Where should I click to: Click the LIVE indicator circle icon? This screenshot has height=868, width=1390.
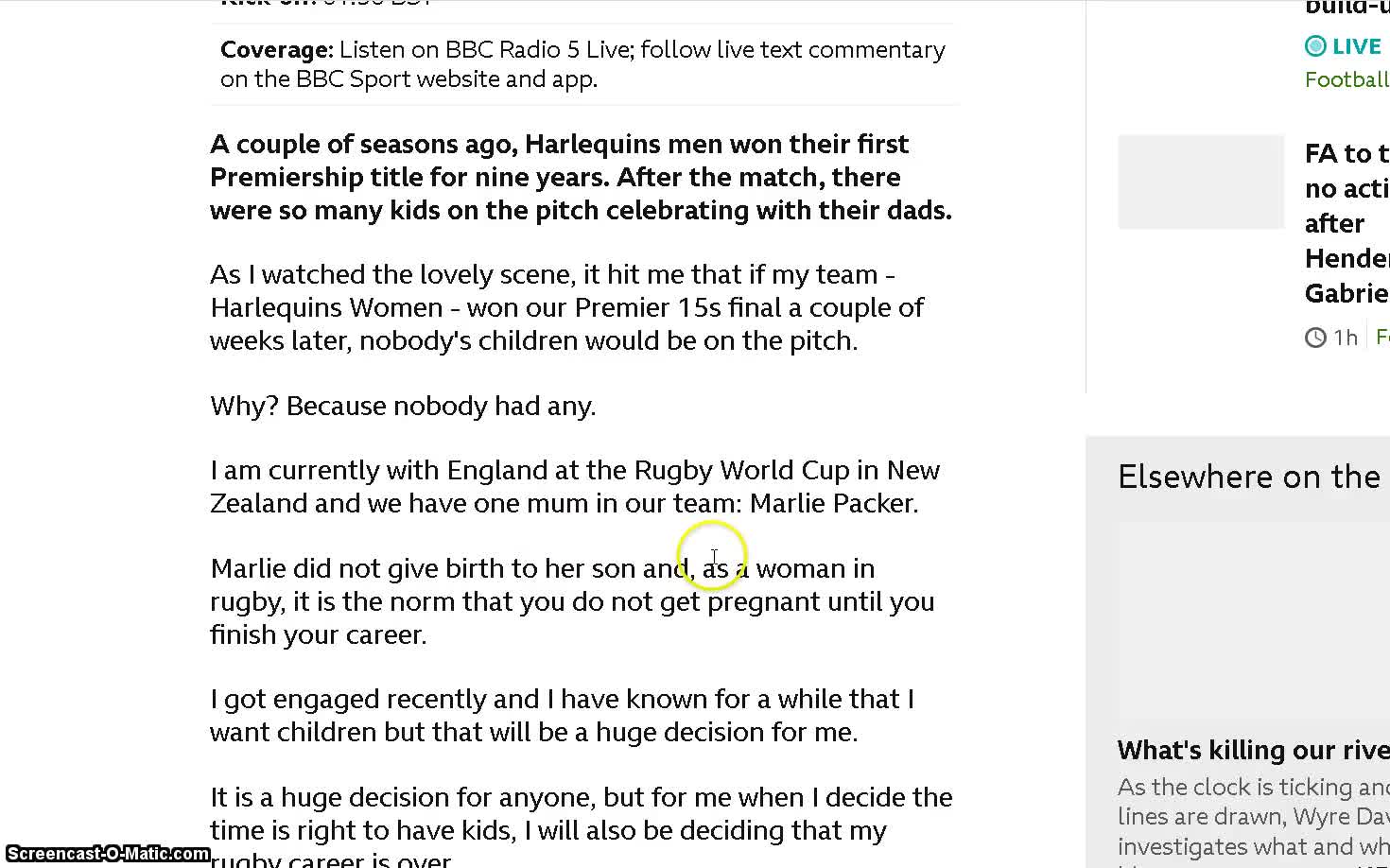coord(1315,46)
